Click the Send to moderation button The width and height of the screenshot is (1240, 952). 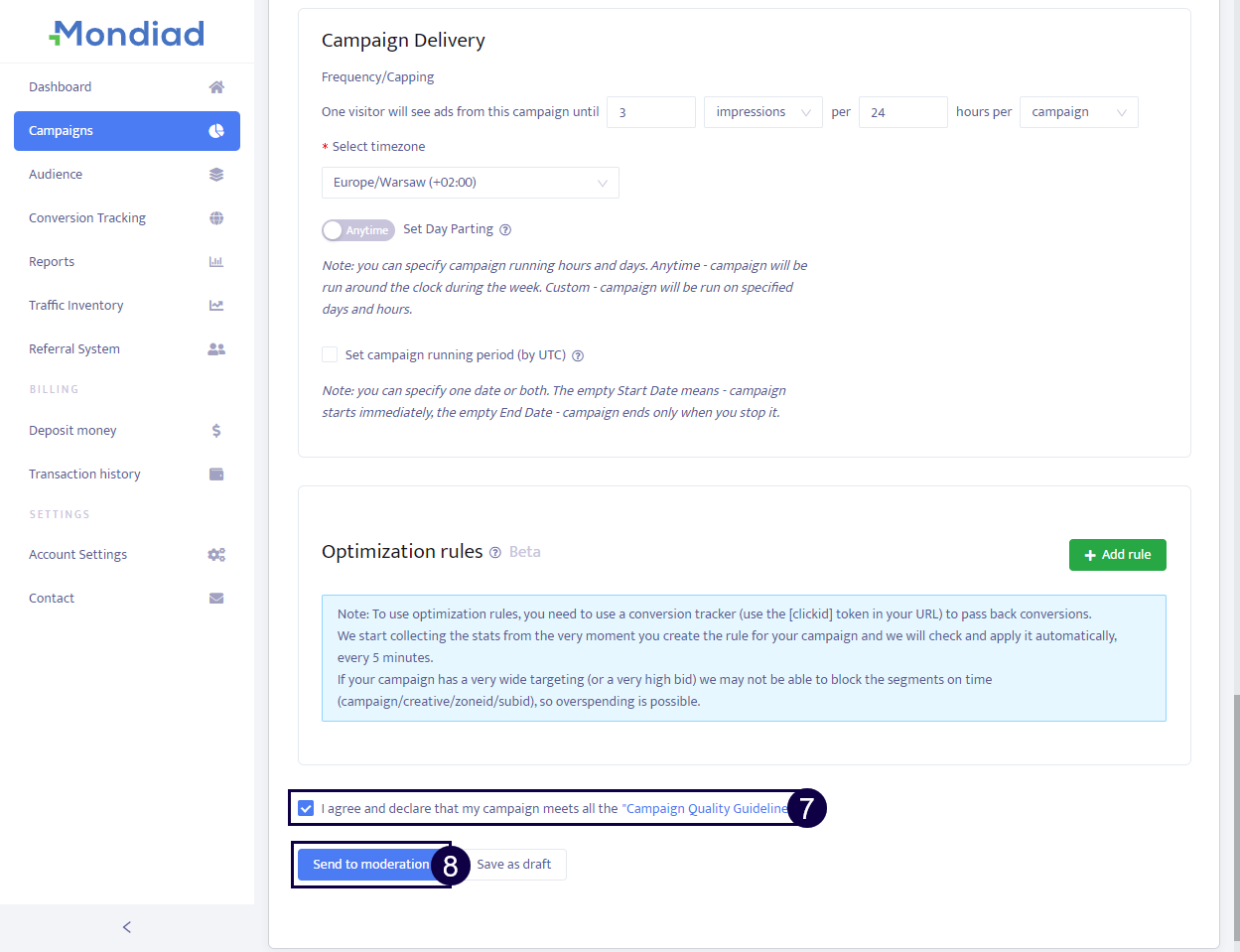tap(370, 865)
